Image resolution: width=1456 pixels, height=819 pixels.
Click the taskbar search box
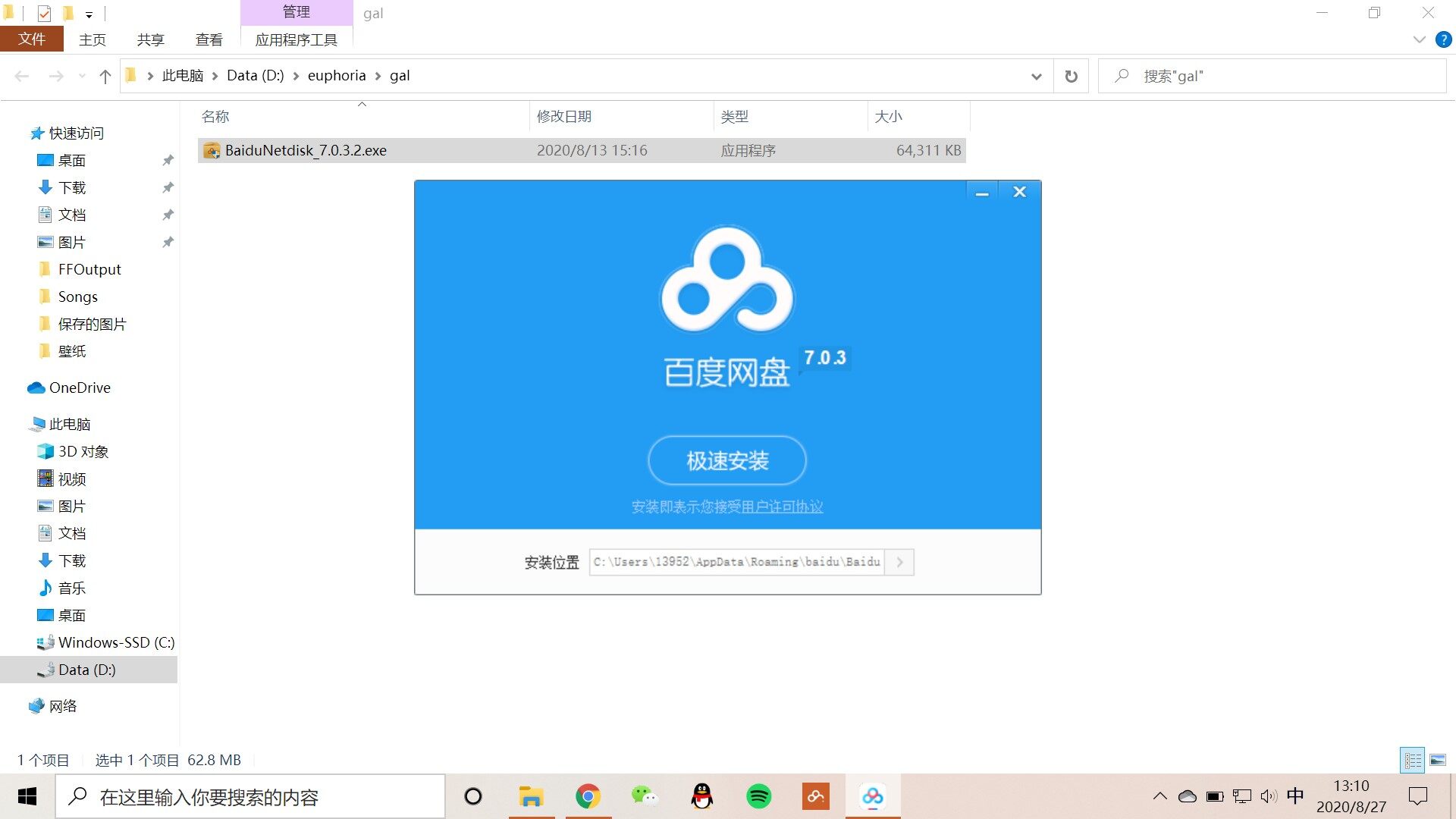[250, 797]
